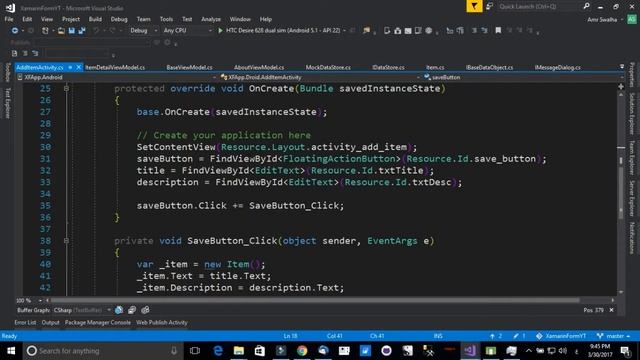Open the master branch dropdown
640x360 pixels.
click(613, 336)
